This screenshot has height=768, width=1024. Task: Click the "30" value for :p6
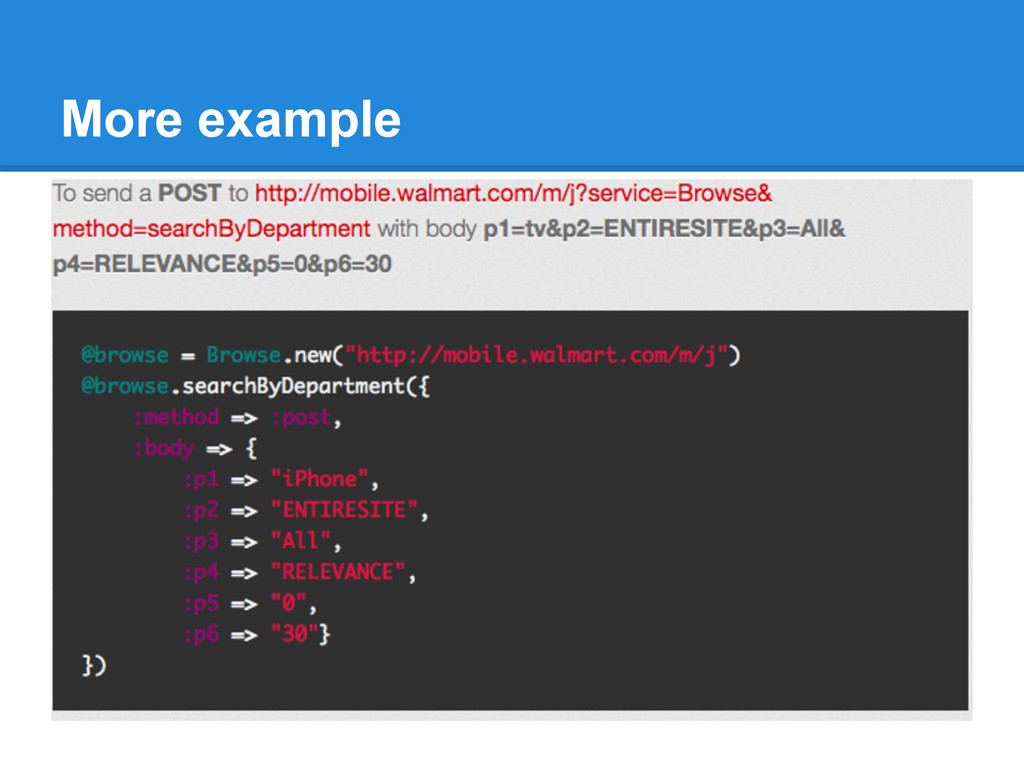[295, 634]
